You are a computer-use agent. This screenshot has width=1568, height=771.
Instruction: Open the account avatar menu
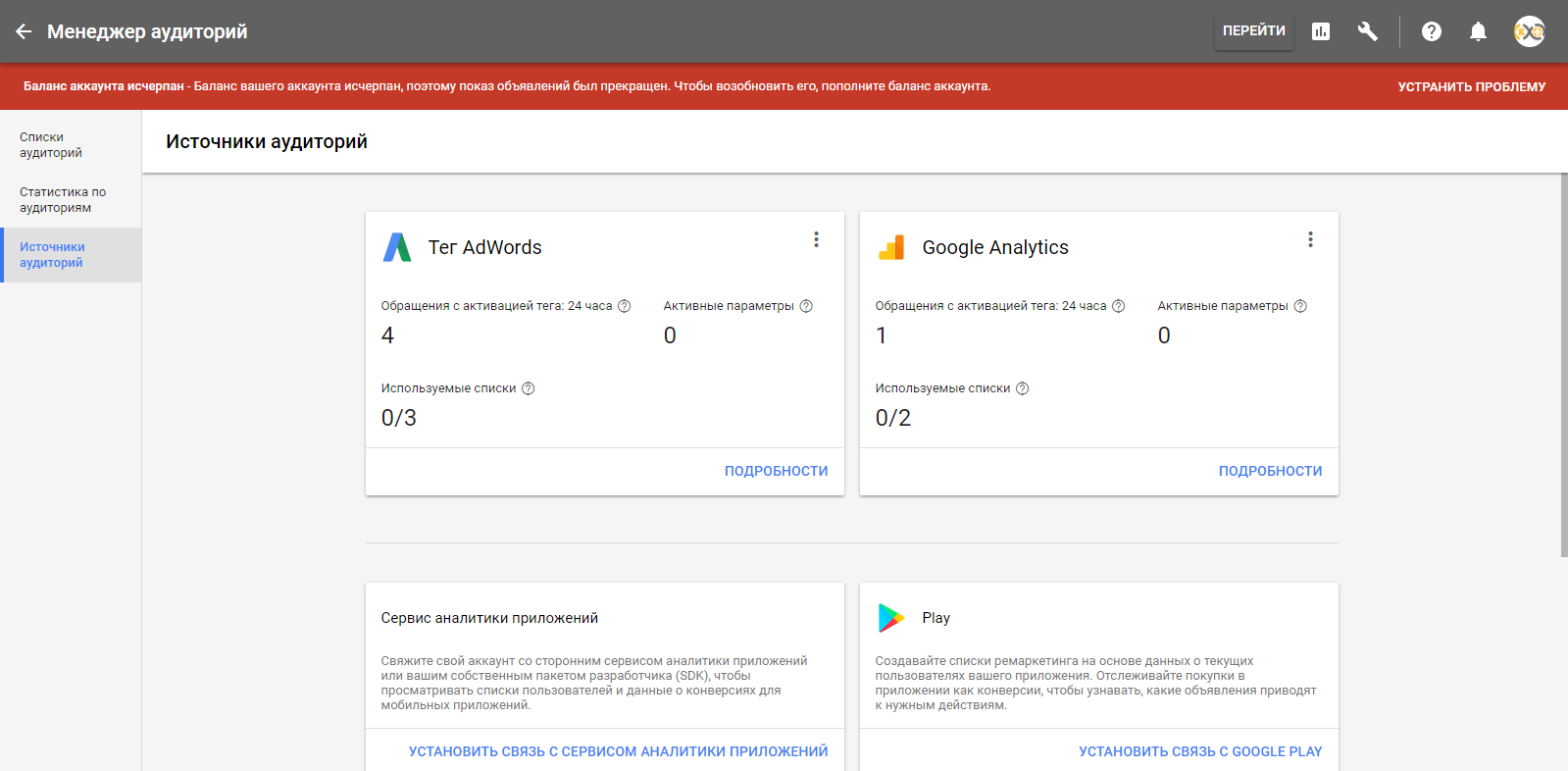pyautogui.click(x=1530, y=31)
